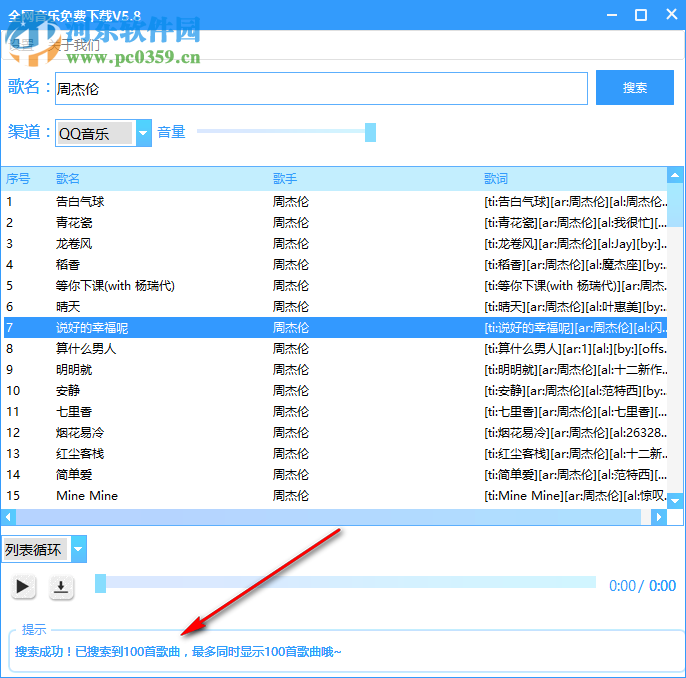Select the song 明明就
This screenshot has width=686, height=678.
click(335, 370)
